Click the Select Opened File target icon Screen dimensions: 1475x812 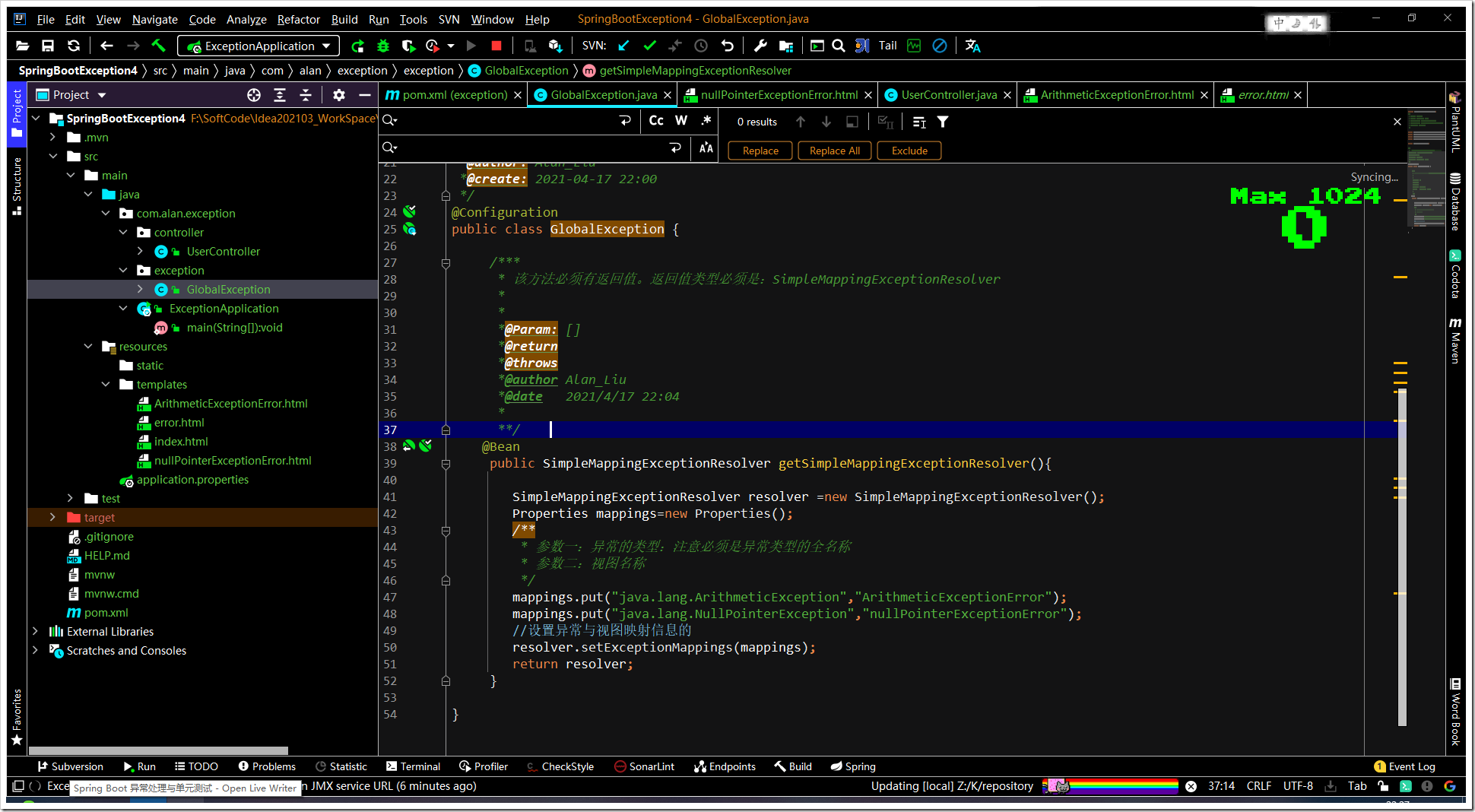tap(254, 95)
